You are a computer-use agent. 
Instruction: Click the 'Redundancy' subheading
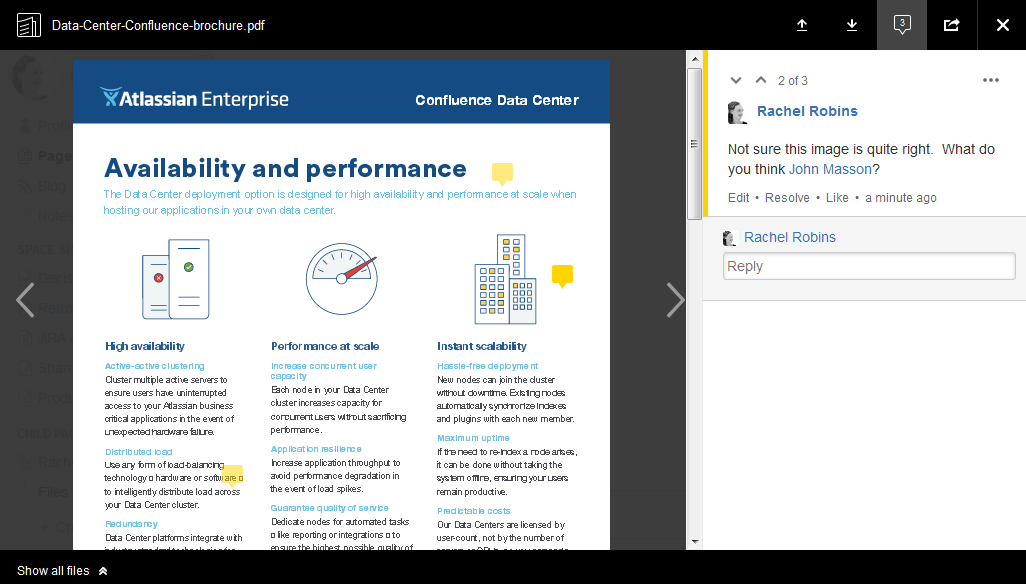pos(131,524)
